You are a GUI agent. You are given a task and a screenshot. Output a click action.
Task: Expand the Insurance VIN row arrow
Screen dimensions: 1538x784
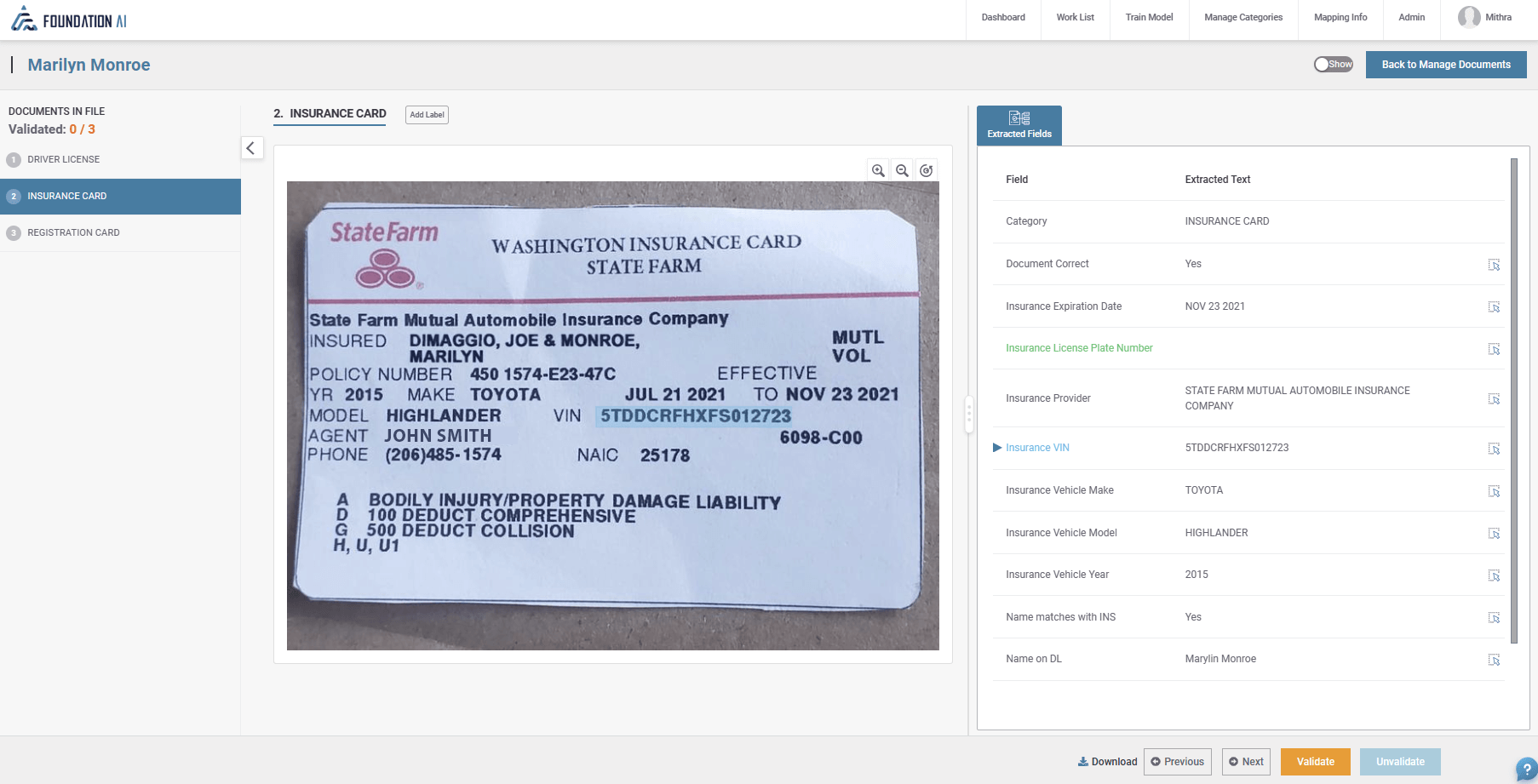997,448
